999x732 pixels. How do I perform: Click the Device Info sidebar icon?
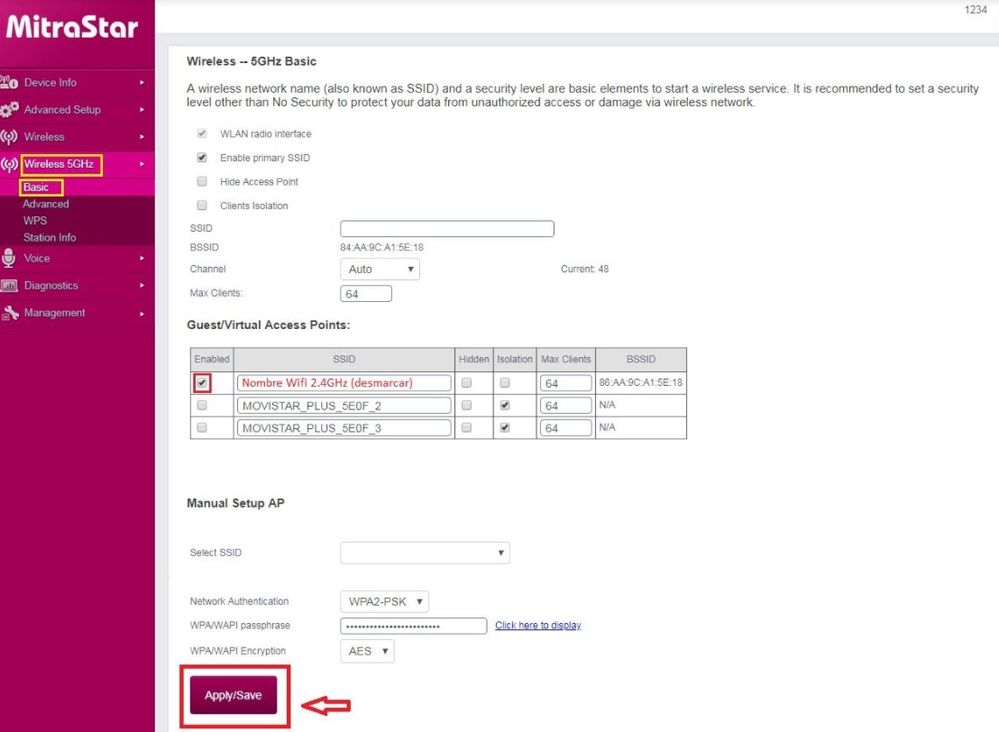(9, 82)
